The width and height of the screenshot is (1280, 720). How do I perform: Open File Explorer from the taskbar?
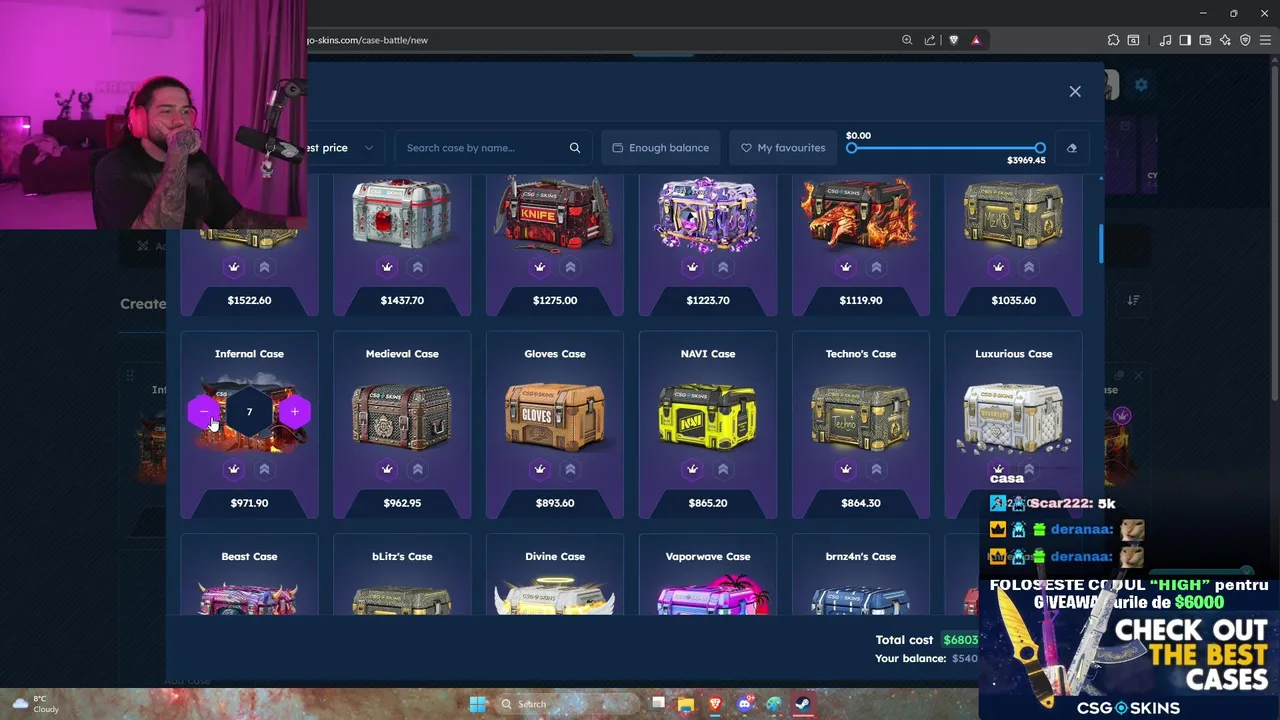click(x=686, y=704)
